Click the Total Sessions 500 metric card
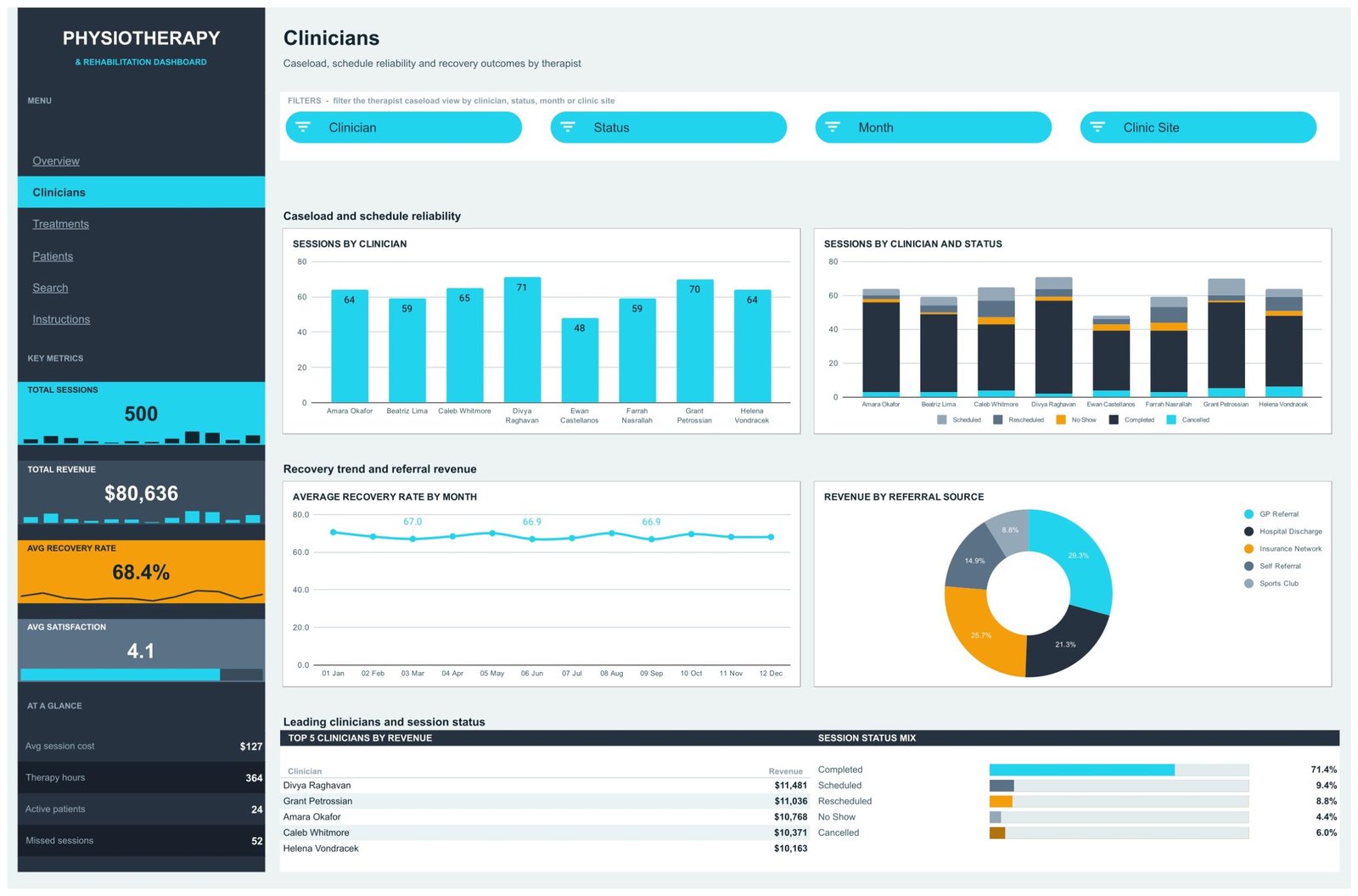This screenshot has width=1358, height=896. point(141,413)
